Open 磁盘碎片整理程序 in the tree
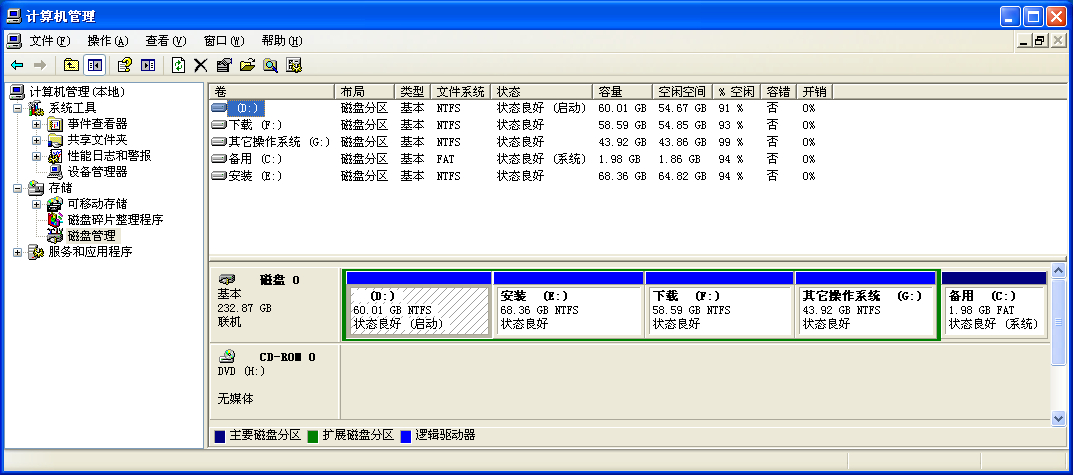1073x475 pixels. pyautogui.click(x=115, y=220)
